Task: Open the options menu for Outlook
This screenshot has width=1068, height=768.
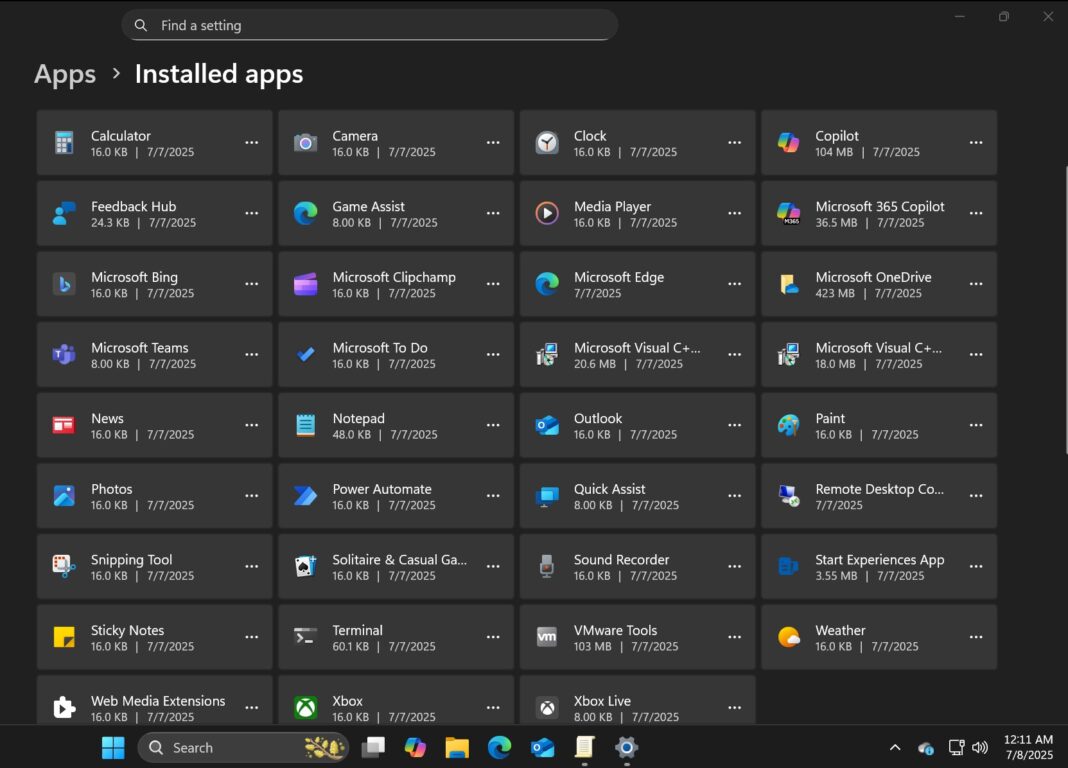Action: pyautogui.click(x=734, y=424)
